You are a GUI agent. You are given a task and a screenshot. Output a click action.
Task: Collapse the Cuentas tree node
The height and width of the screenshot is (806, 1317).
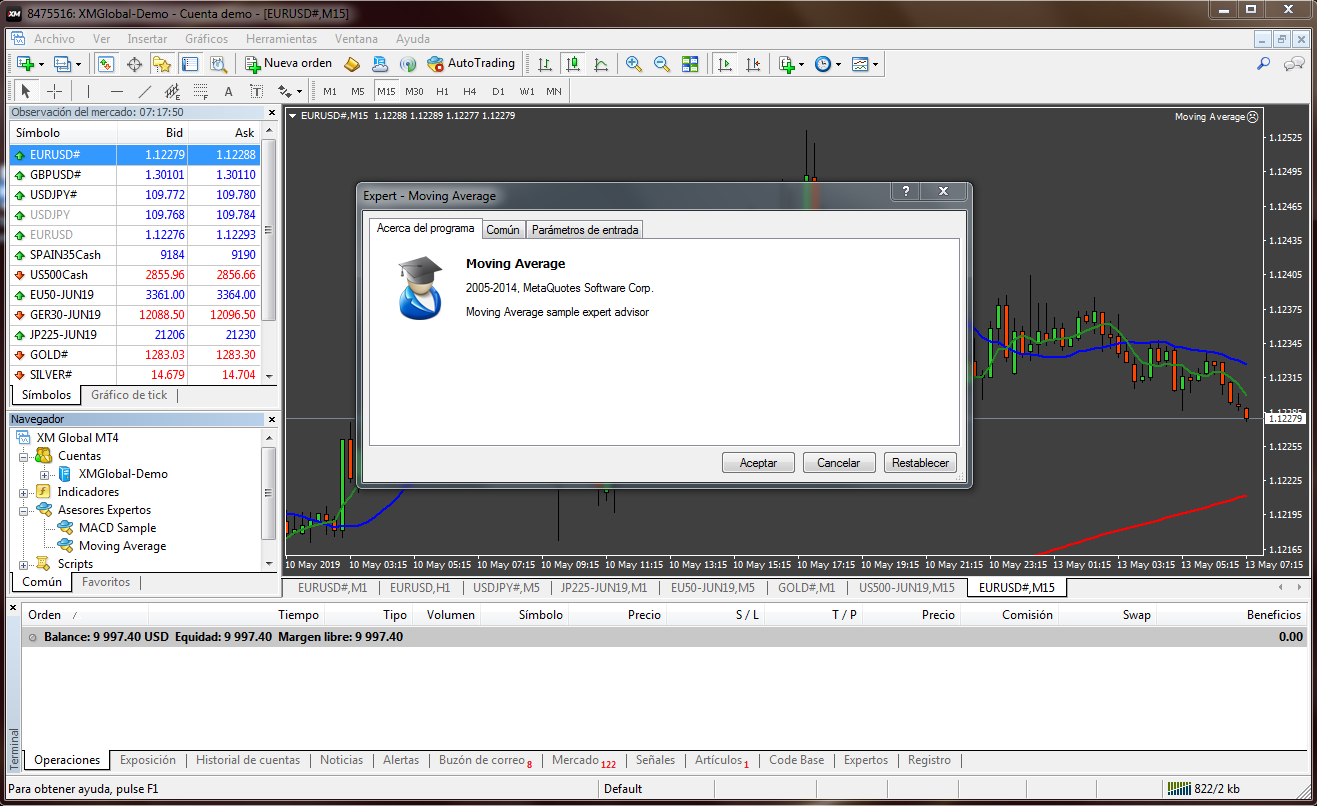(x=24, y=456)
